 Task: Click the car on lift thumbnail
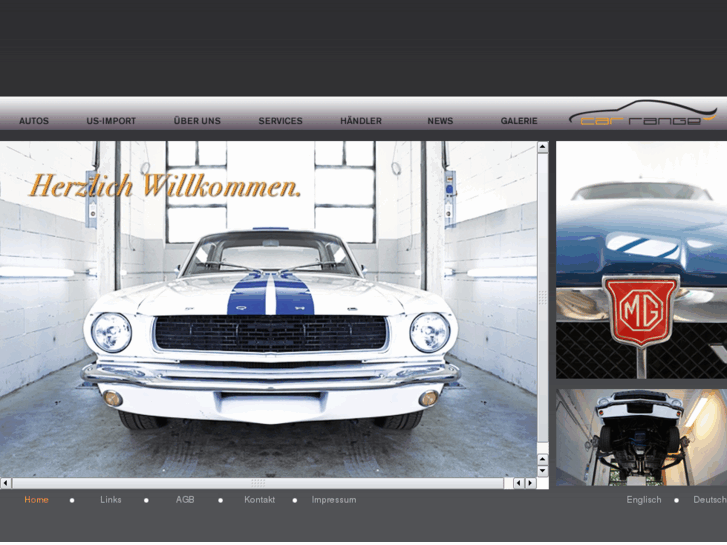tap(641, 437)
